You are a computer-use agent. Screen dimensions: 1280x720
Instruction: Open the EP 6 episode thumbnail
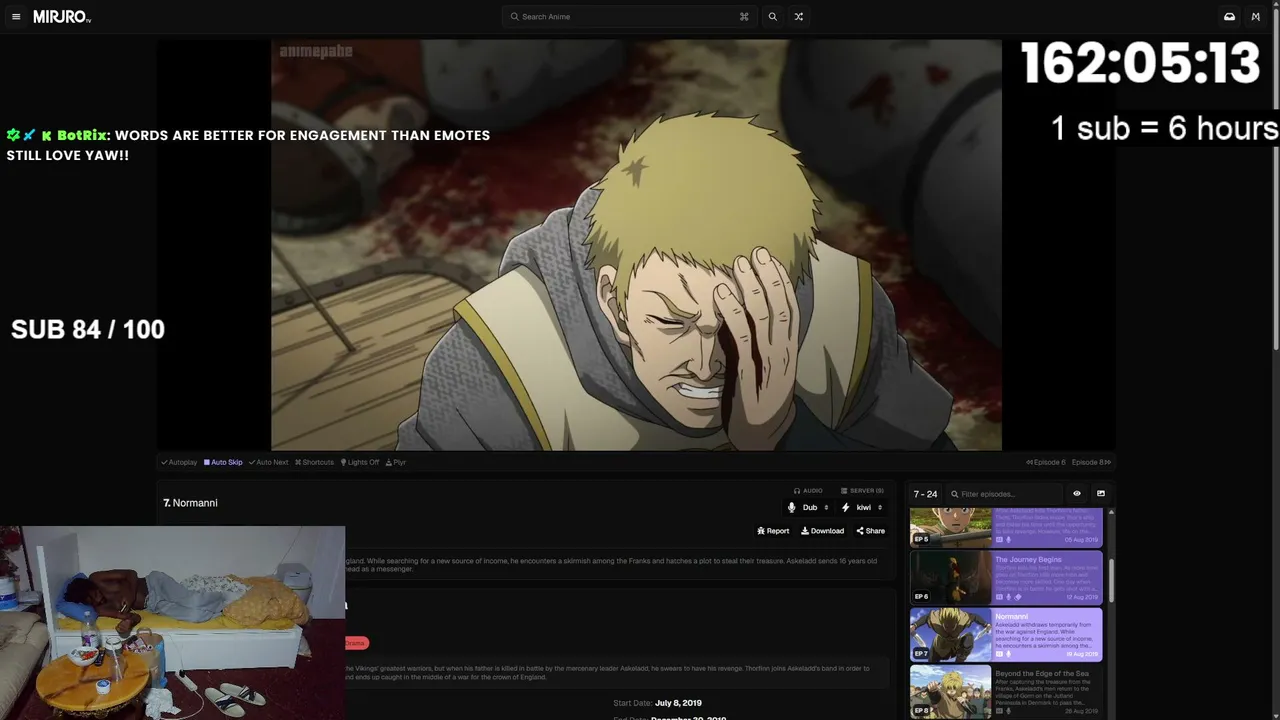pos(950,578)
